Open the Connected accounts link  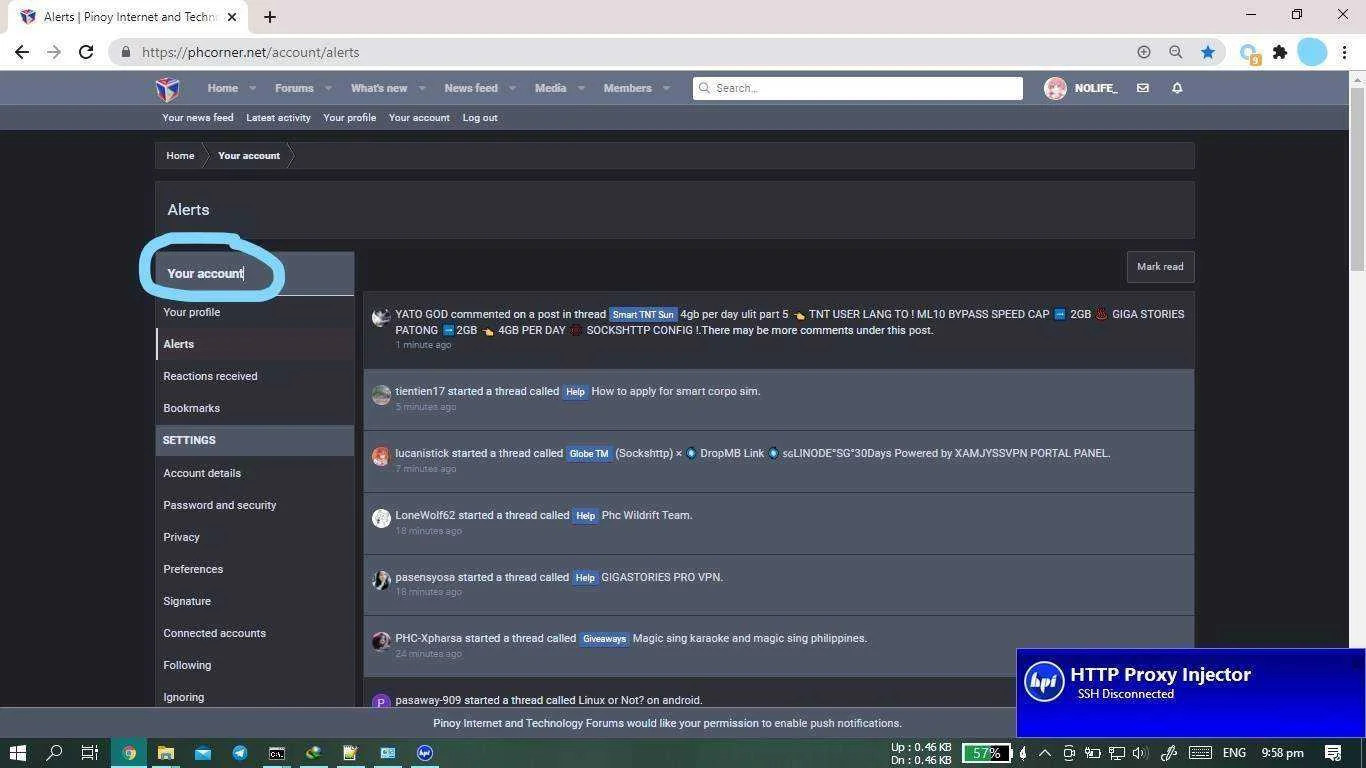pyautogui.click(x=214, y=633)
